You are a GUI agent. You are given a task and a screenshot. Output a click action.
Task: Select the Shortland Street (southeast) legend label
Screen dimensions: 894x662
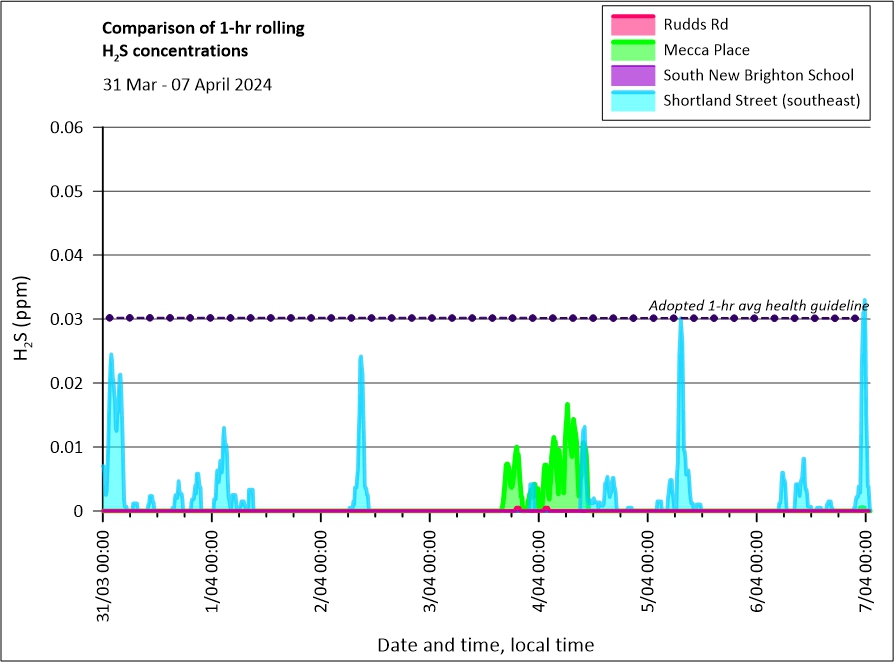[x=761, y=100]
